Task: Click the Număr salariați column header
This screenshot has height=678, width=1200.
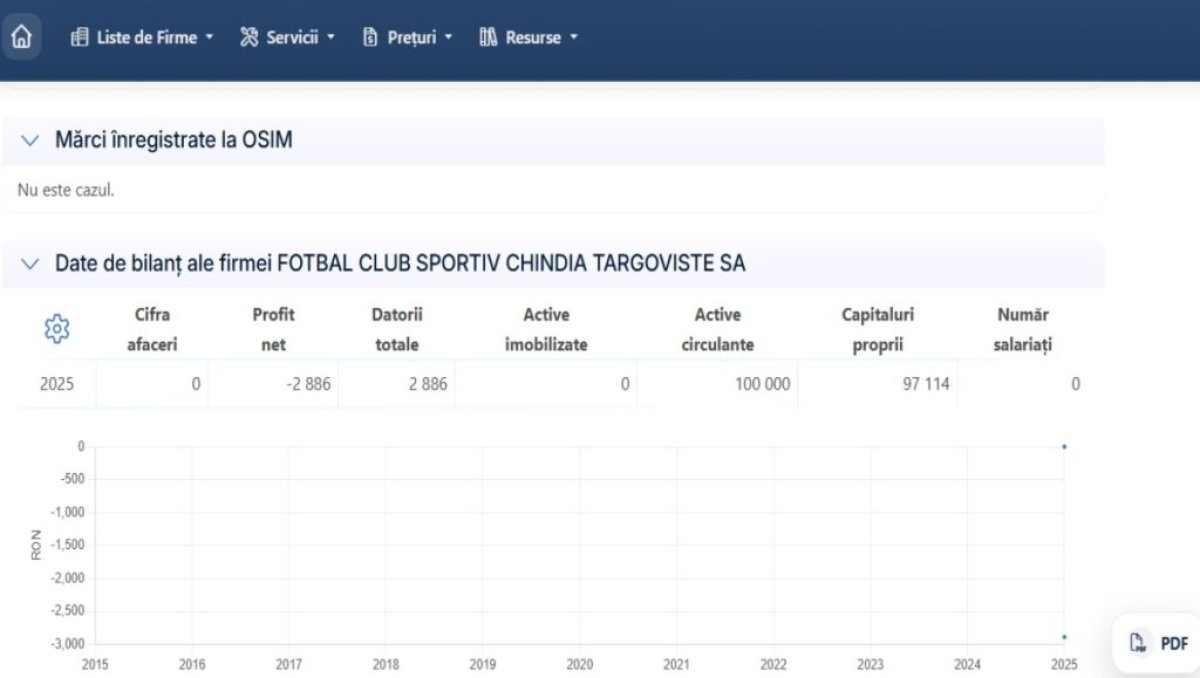Action: 1023,330
